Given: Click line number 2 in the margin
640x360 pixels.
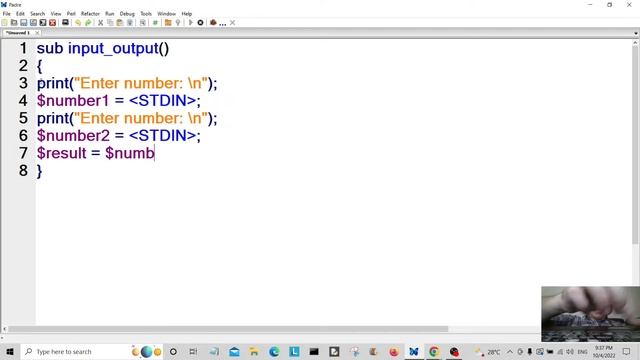Looking at the screenshot, I should pyautogui.click(x=23, y=66).
